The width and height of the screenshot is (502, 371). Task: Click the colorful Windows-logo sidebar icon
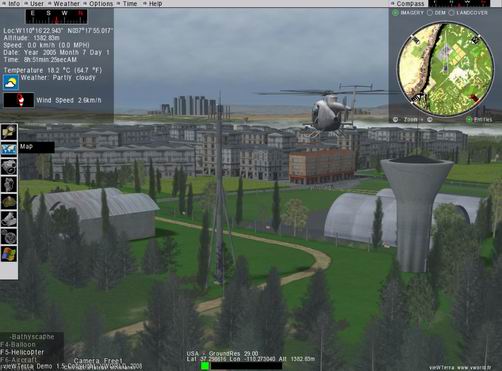coord(9,254)
